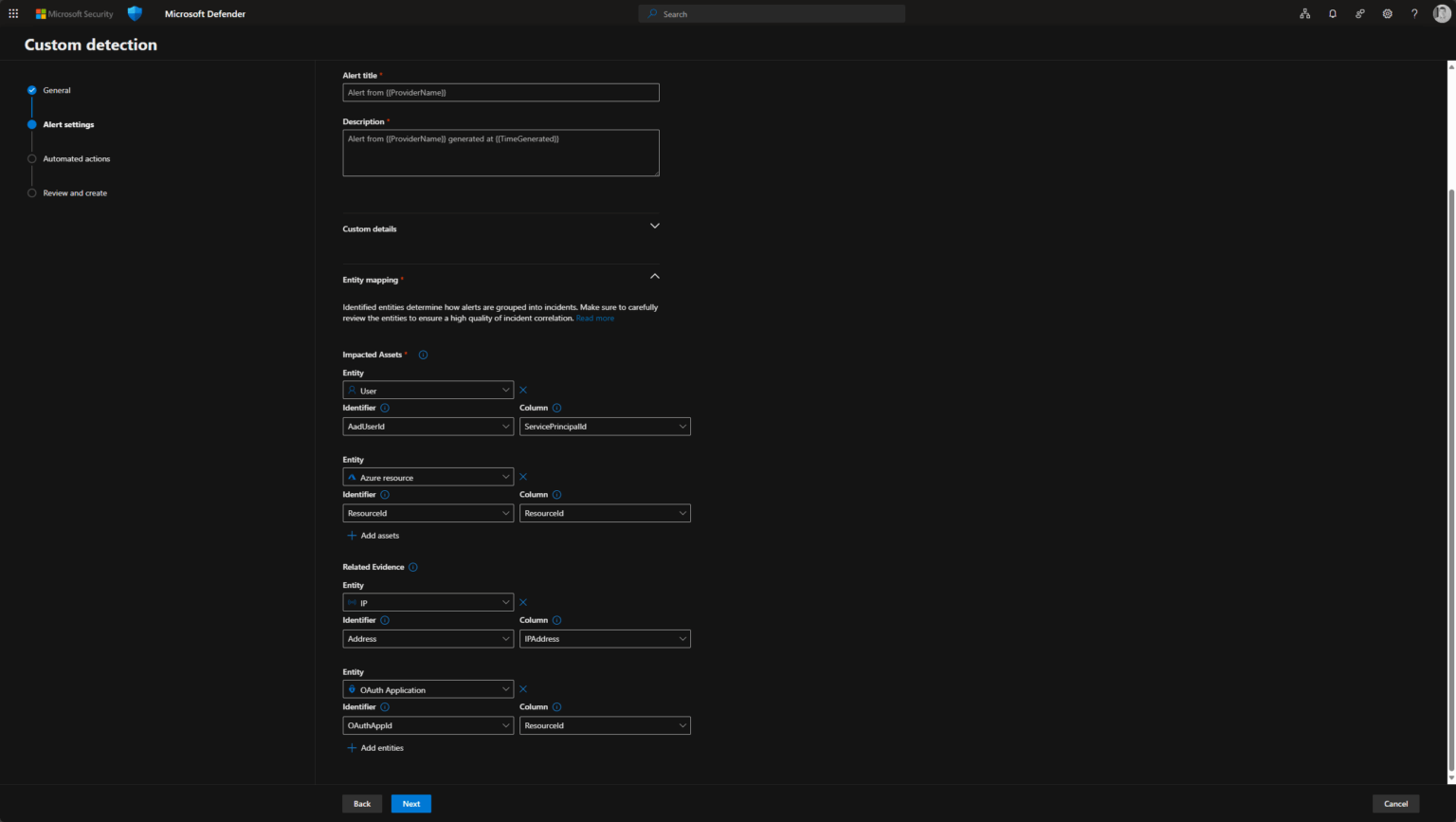Select the Automated actions step circle
Viewport: 1456px width, 822px height.
tap(31, 158)
